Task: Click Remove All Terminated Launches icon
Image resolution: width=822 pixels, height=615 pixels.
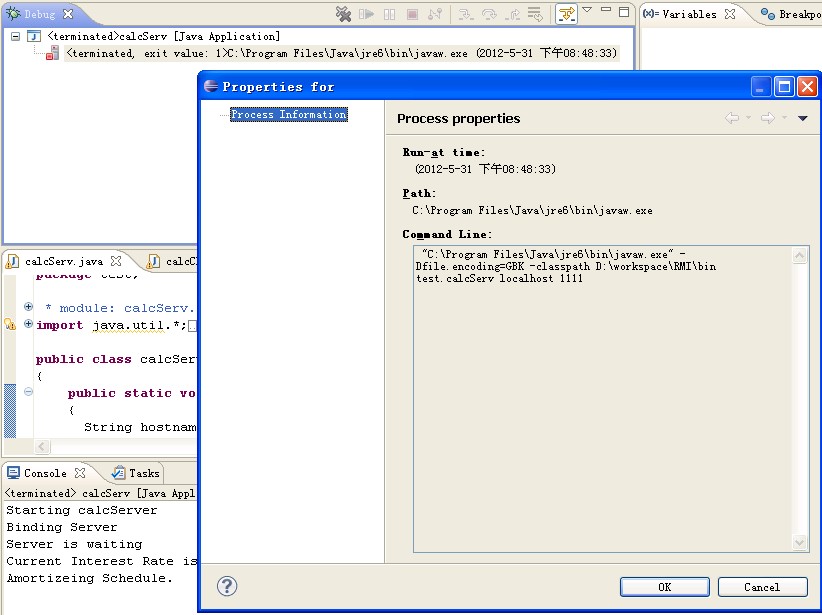Action: (343, 14)
